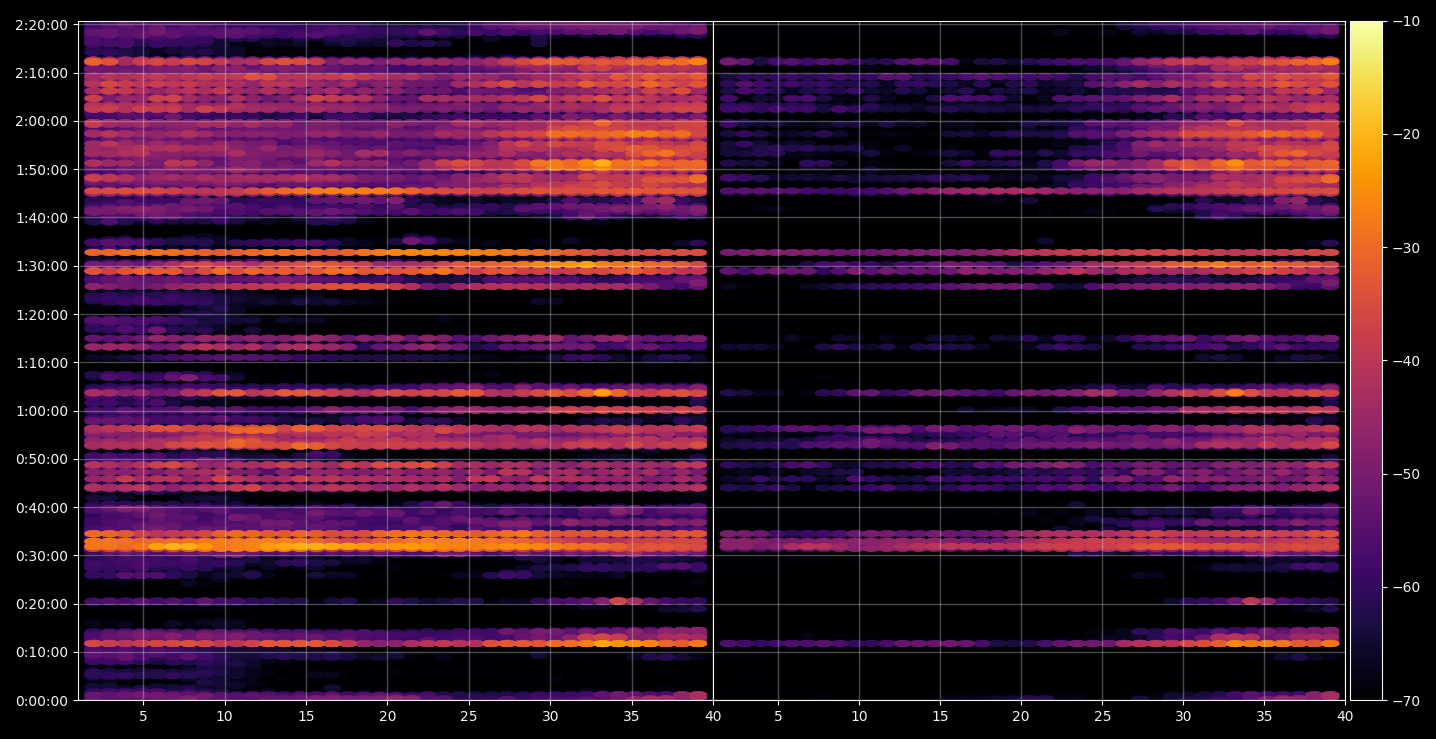Click x-axis label 30 of left heatmap
This screenshot has height=739, width=1436.
coord(550,716)
